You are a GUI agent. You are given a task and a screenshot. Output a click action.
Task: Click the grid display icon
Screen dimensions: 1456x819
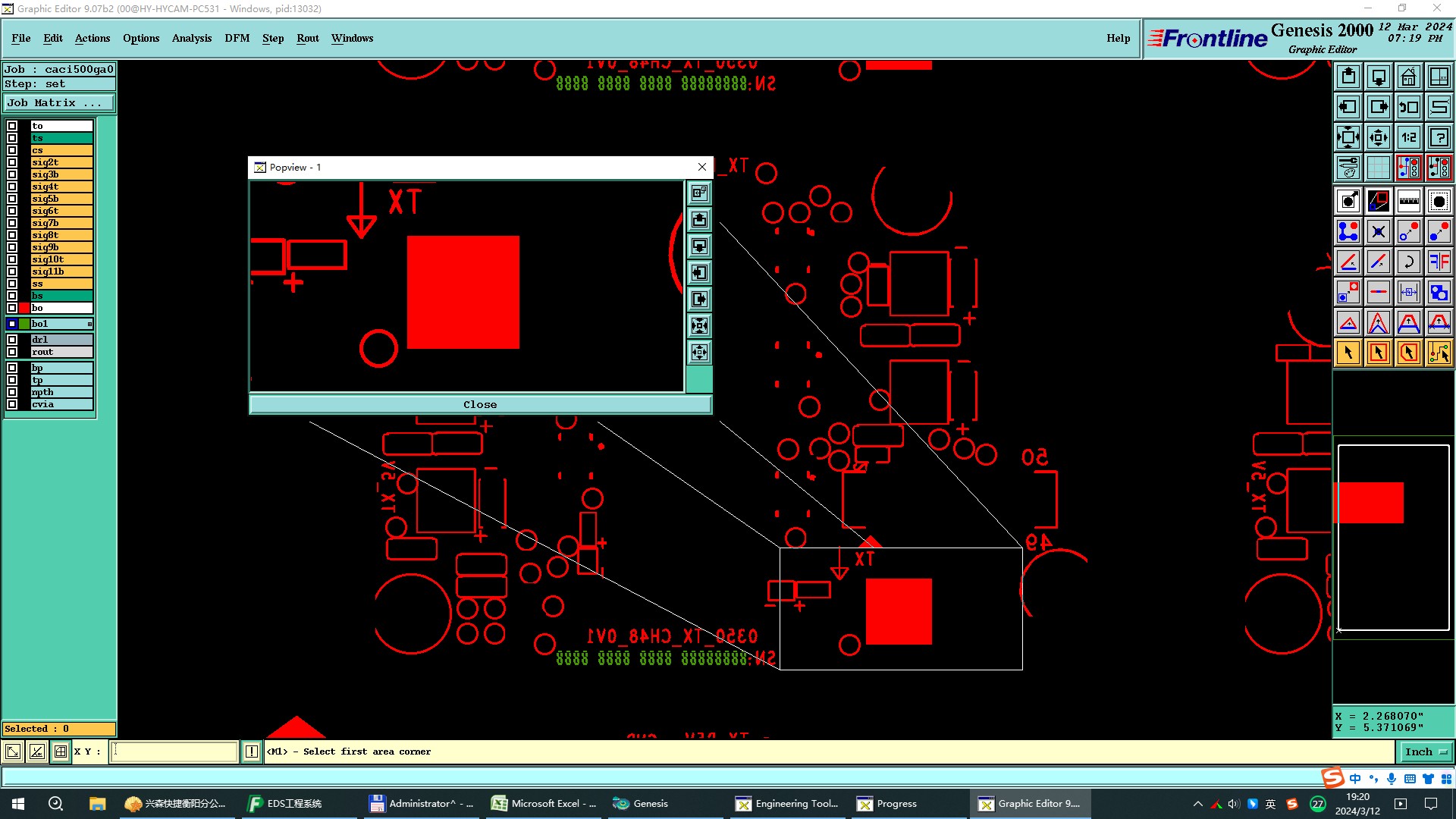click(x=1378, y=168)
